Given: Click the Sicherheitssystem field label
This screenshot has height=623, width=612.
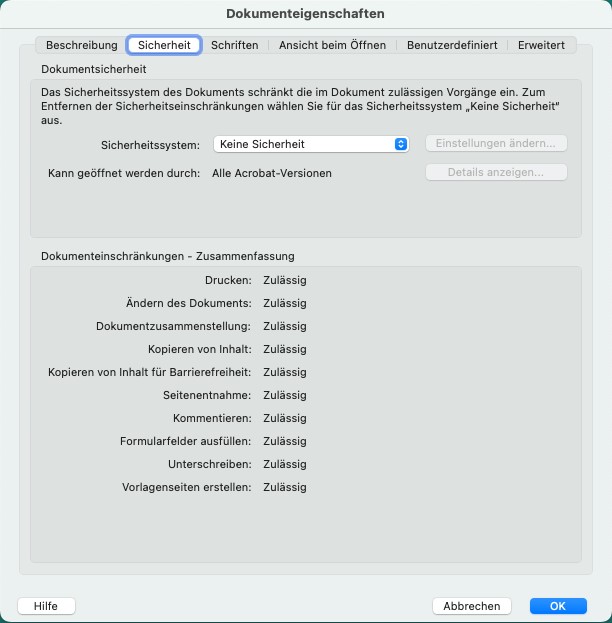Looking at the screenshot, I should click(x=150, y=145).
